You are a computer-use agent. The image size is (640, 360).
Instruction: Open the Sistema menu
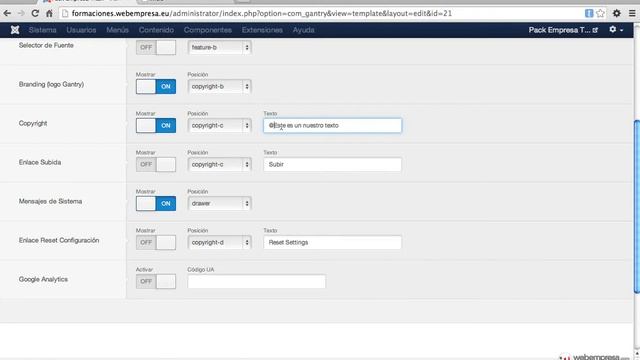coord(42,30)
